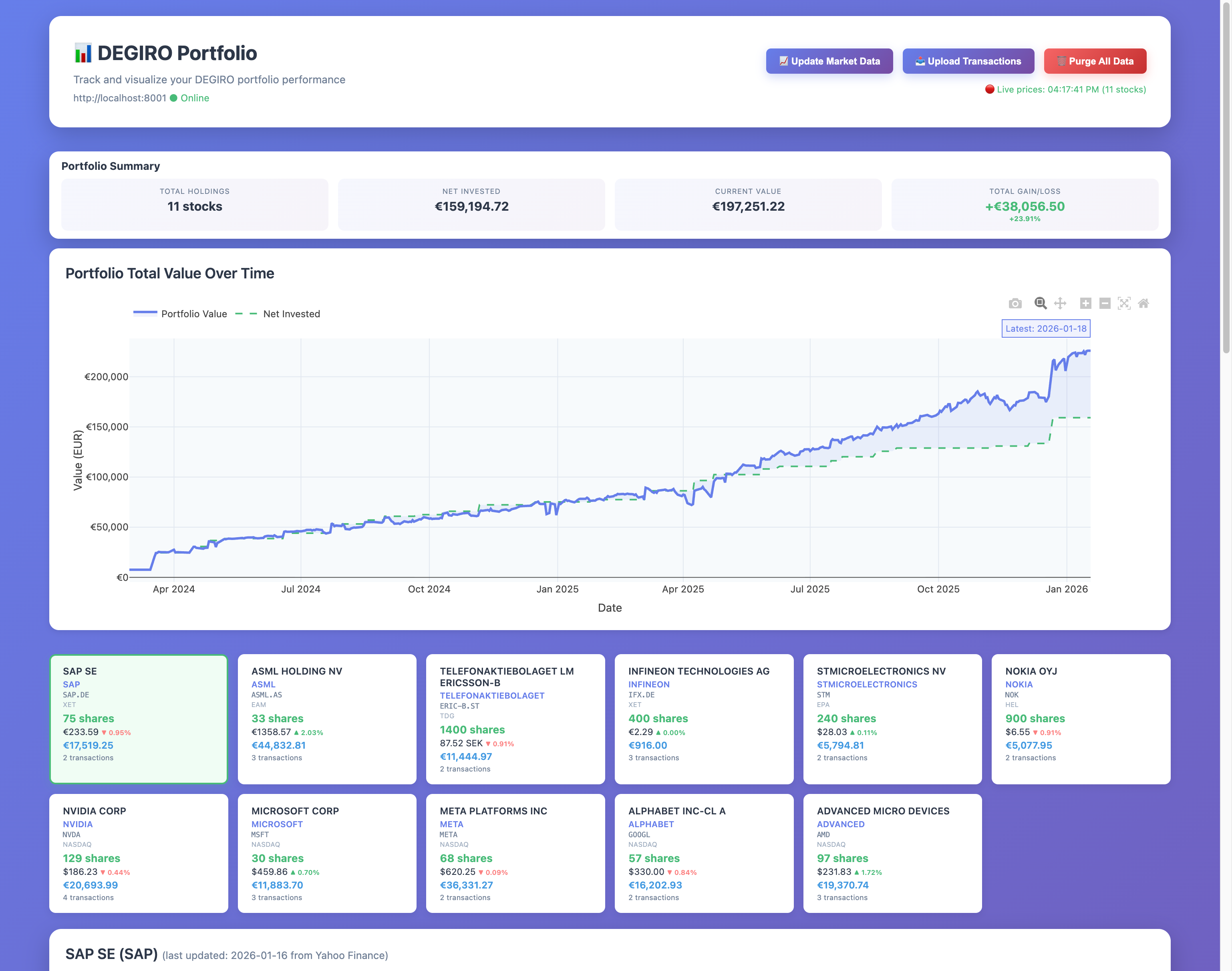Open the META PLATFORMS INC card
Screen dimensions: 1232x971
515,853
